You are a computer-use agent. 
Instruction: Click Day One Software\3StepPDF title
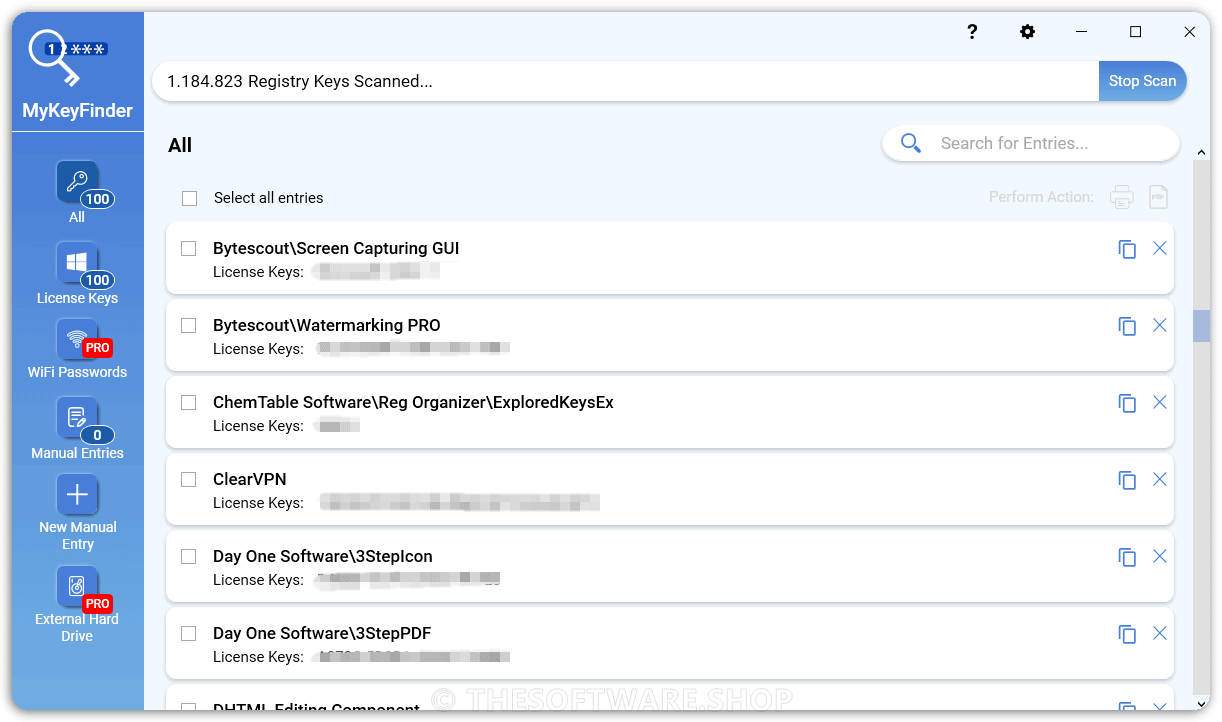coord(322,633)
